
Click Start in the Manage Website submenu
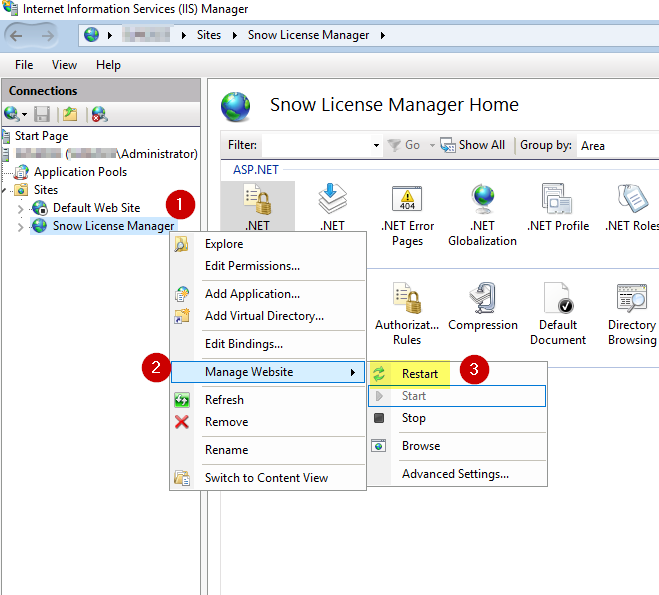click(x=457, y=396)
